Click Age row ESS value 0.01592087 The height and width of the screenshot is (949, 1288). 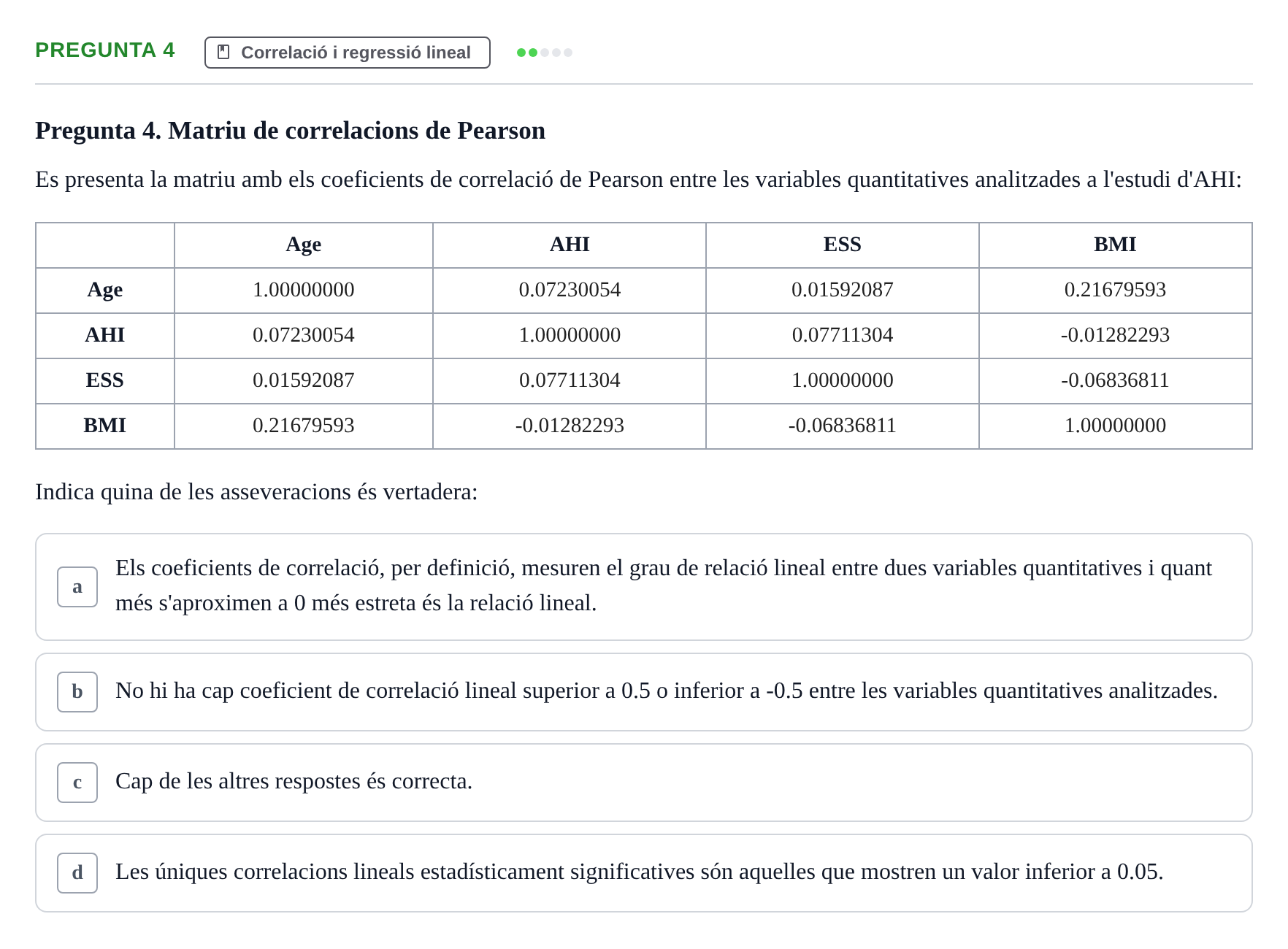[x=843, y=291]
